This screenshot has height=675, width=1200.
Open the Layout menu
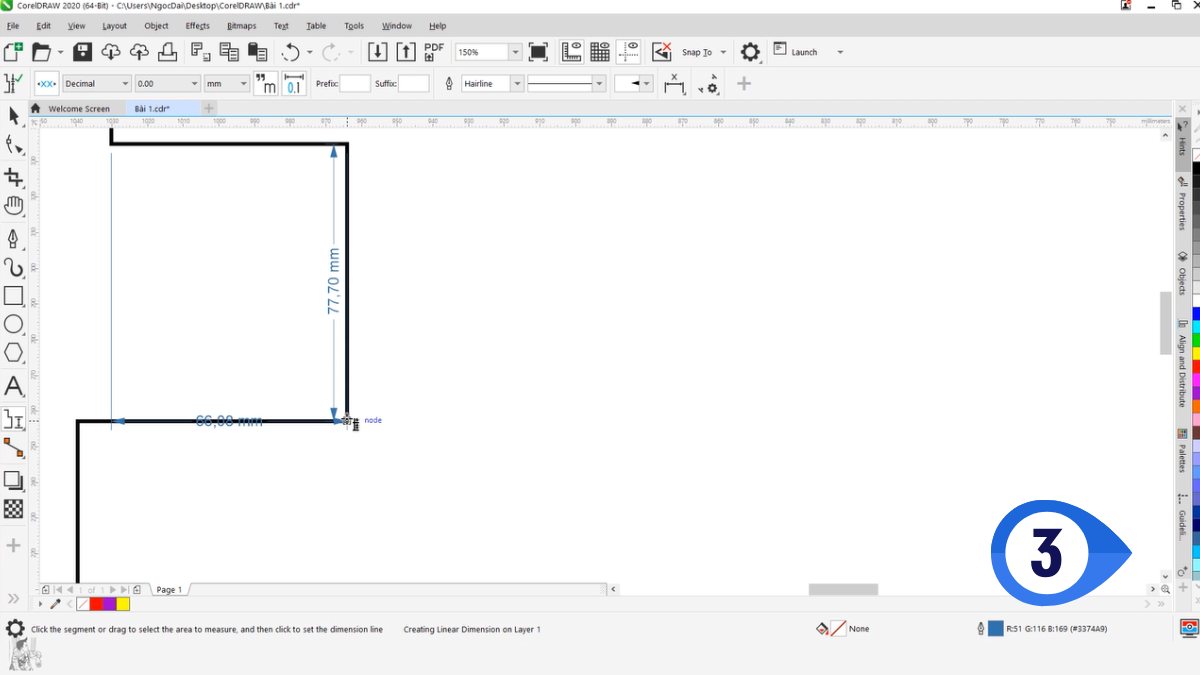114,26
